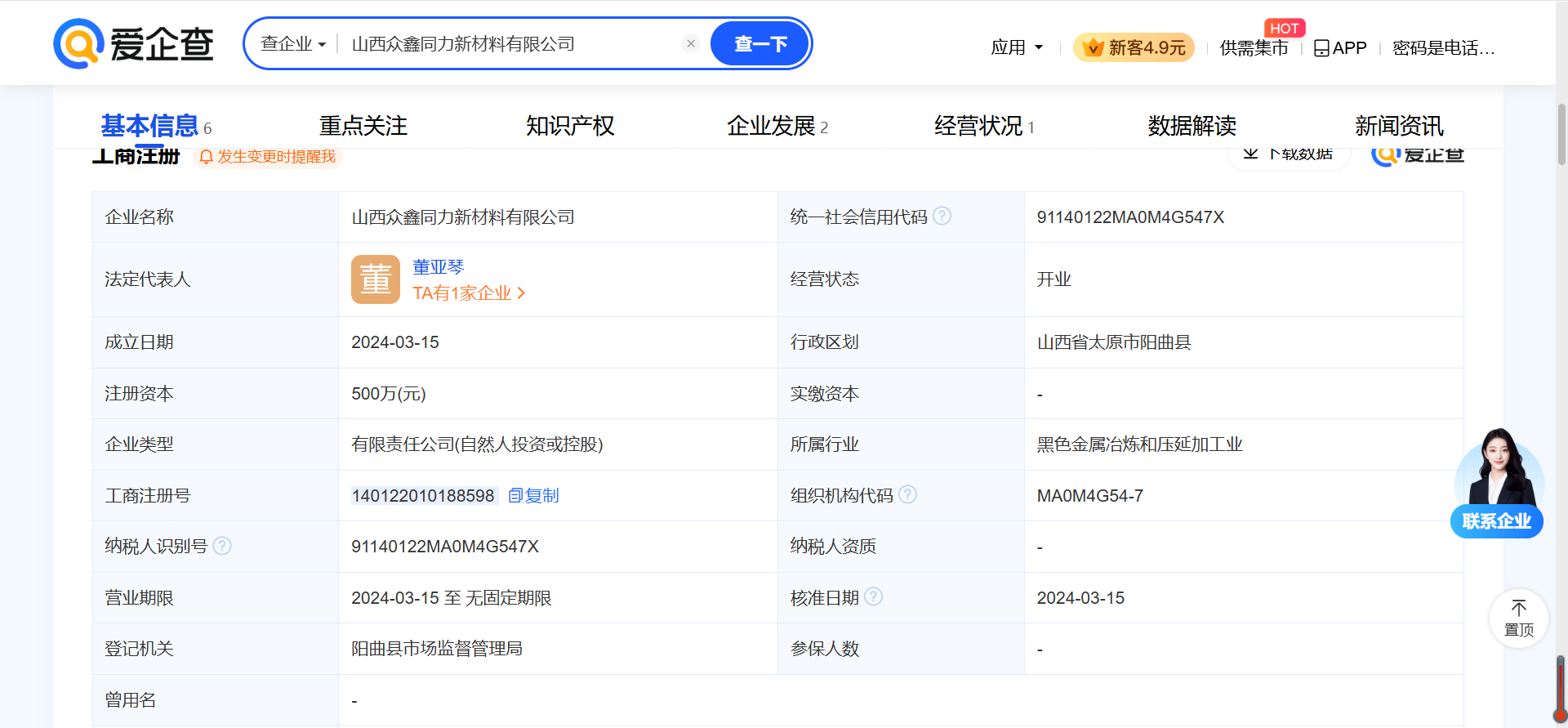Screen dimensions: 1568x728
Task: Open the 密码是电话… user account
Action: point(1444,47)
